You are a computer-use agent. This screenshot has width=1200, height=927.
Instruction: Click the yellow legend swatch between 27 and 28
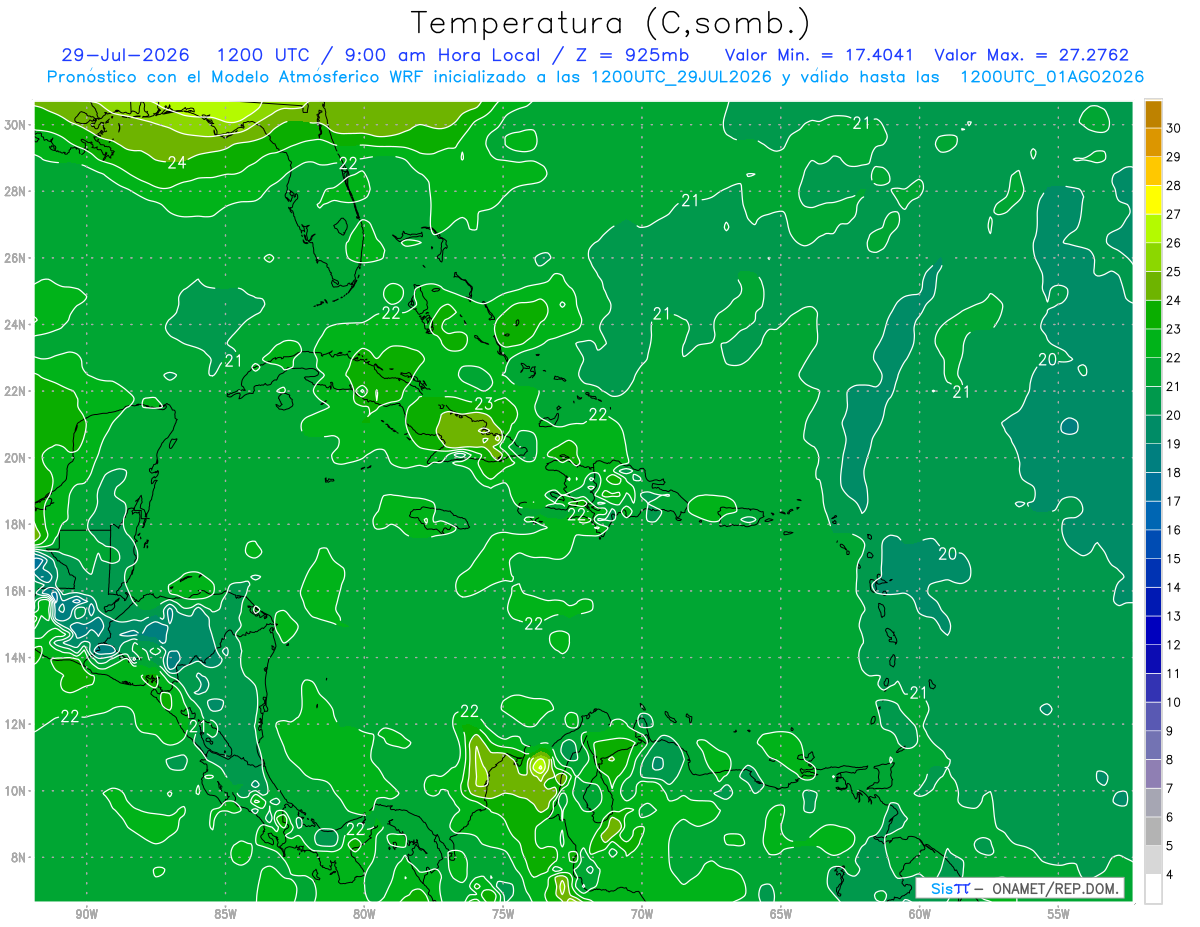1154,200
